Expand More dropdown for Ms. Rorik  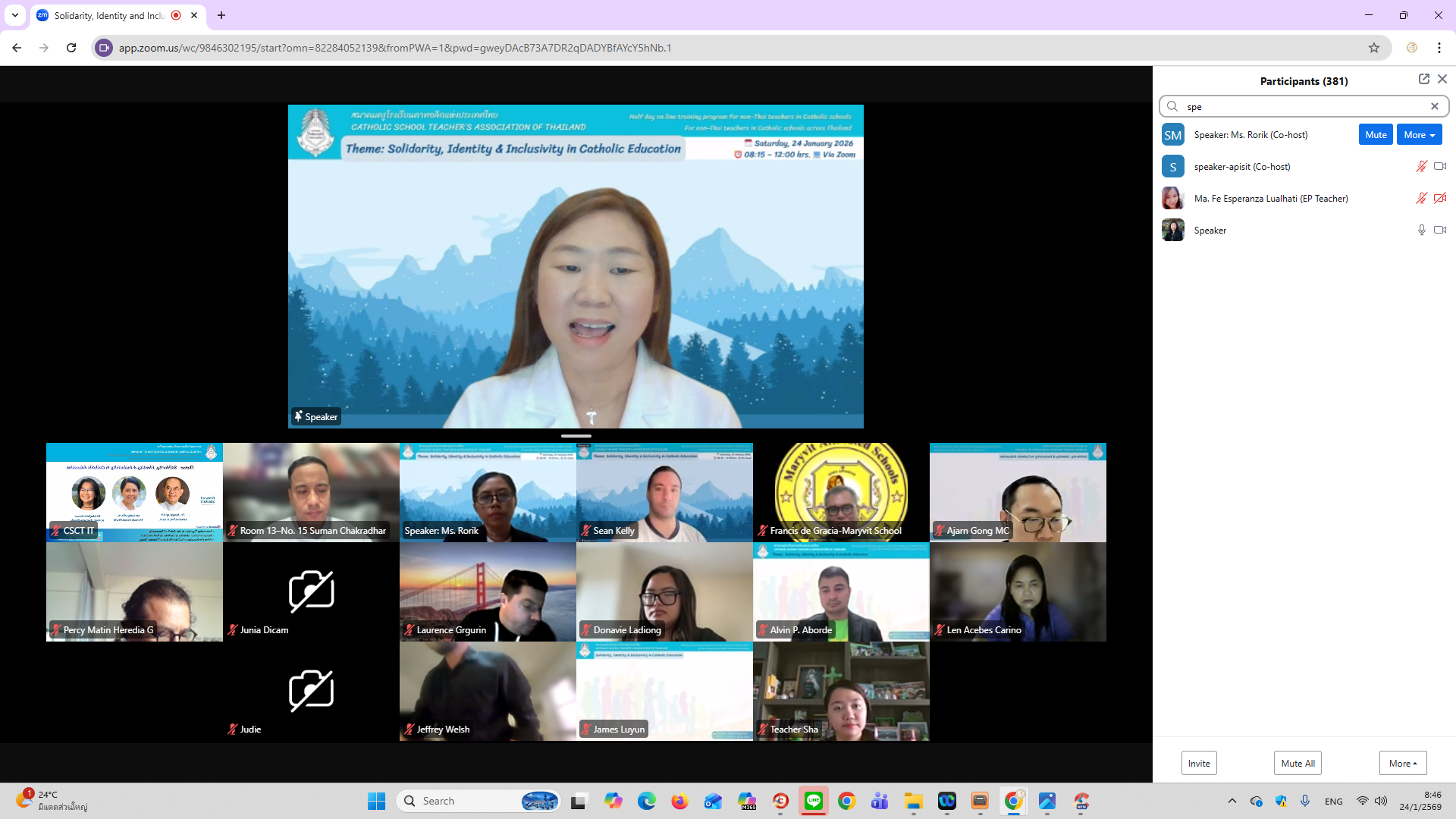1419,134
